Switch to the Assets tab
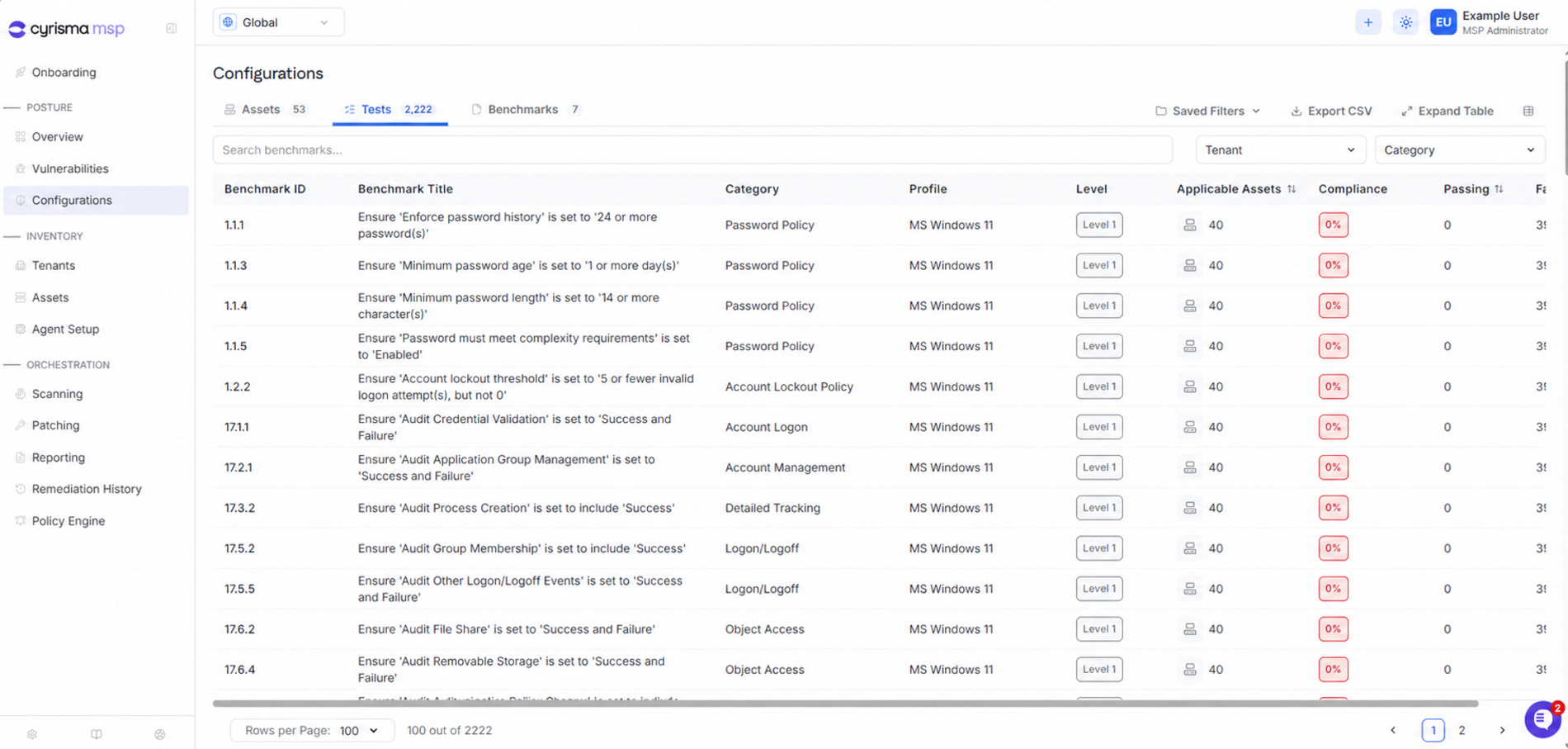 point(265,110)
